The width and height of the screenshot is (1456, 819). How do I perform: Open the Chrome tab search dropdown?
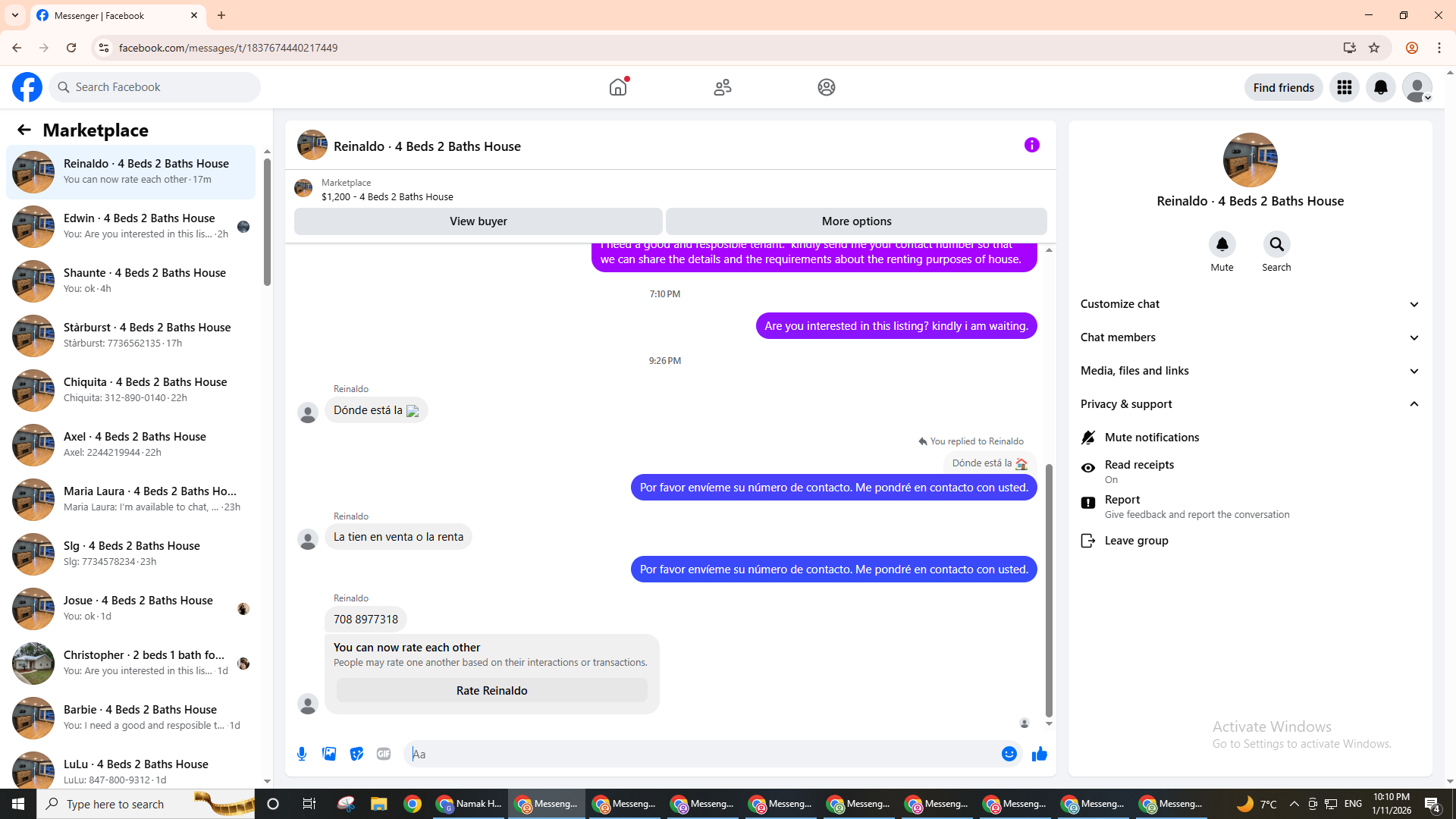[15, 15]
